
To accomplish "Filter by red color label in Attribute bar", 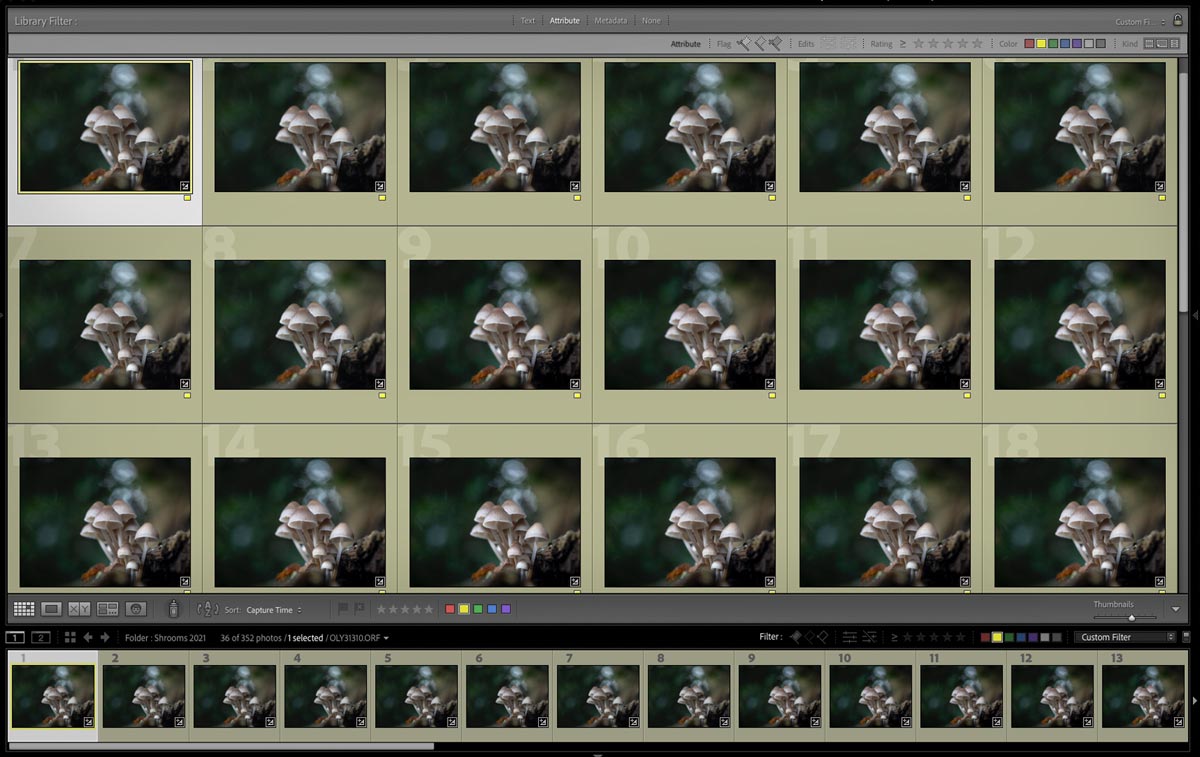I will [1029, 44].
